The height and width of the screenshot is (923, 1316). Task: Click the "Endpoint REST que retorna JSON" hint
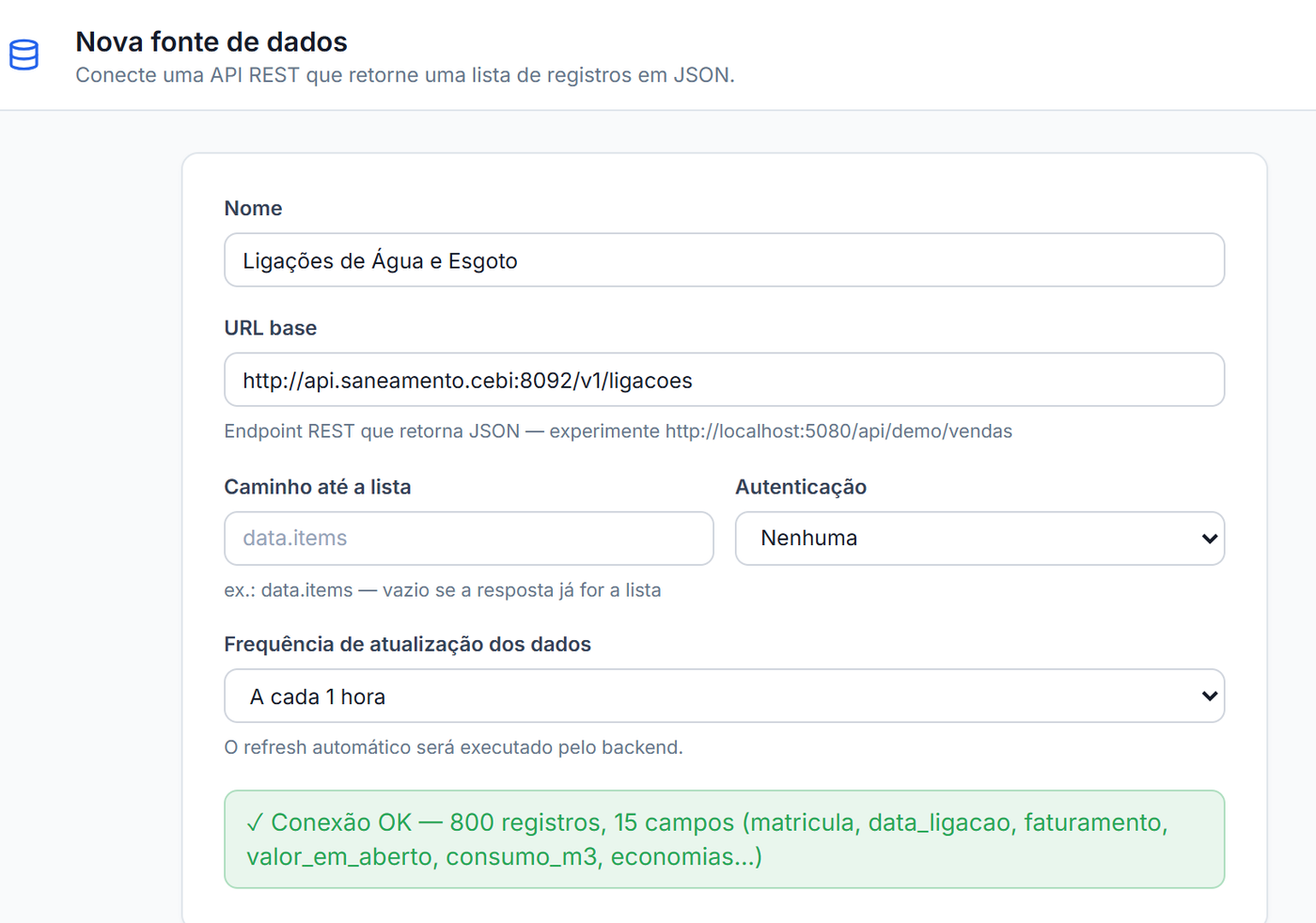(x=619, y=431)
